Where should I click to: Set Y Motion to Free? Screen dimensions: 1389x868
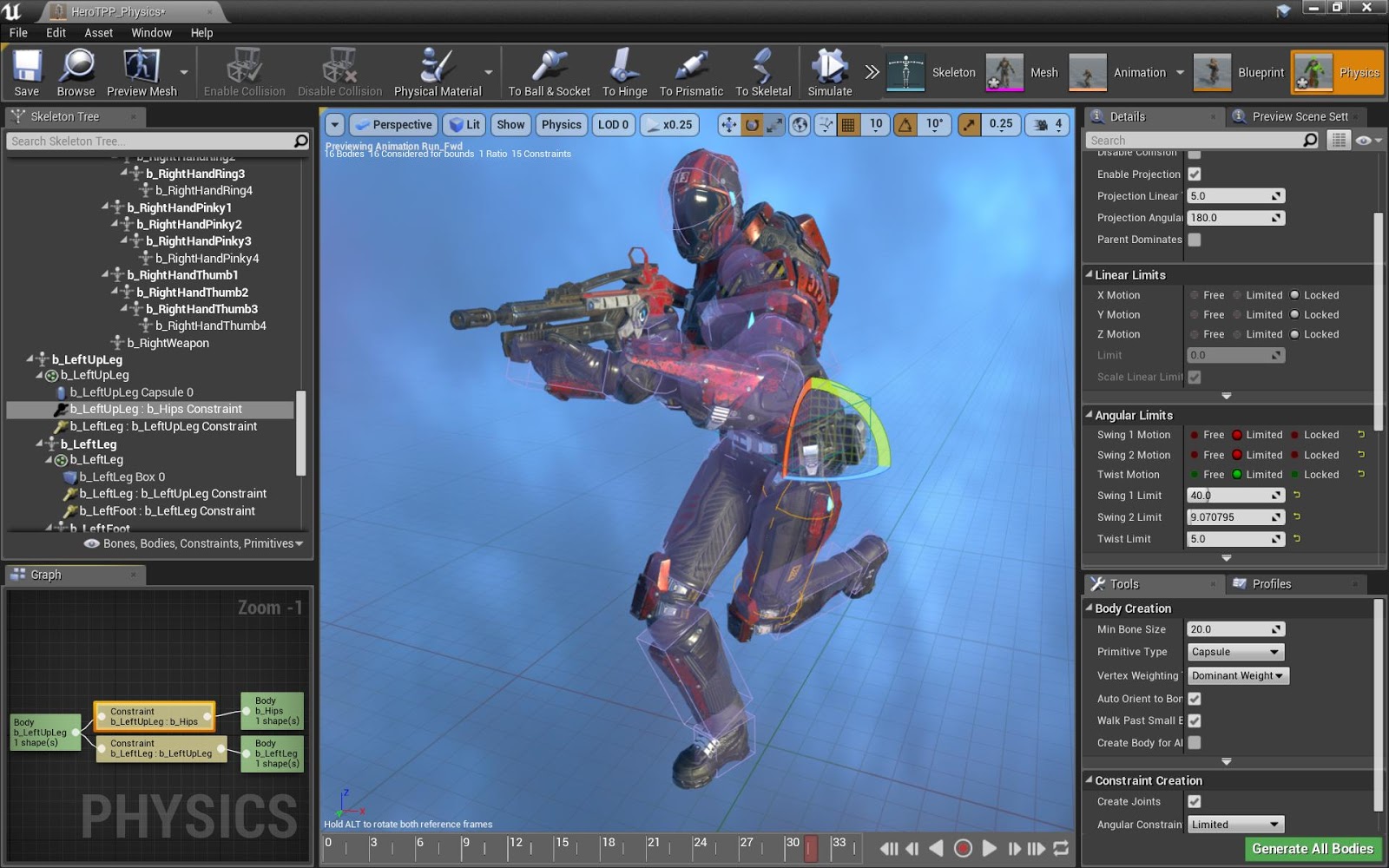(x=1195, y=315)
